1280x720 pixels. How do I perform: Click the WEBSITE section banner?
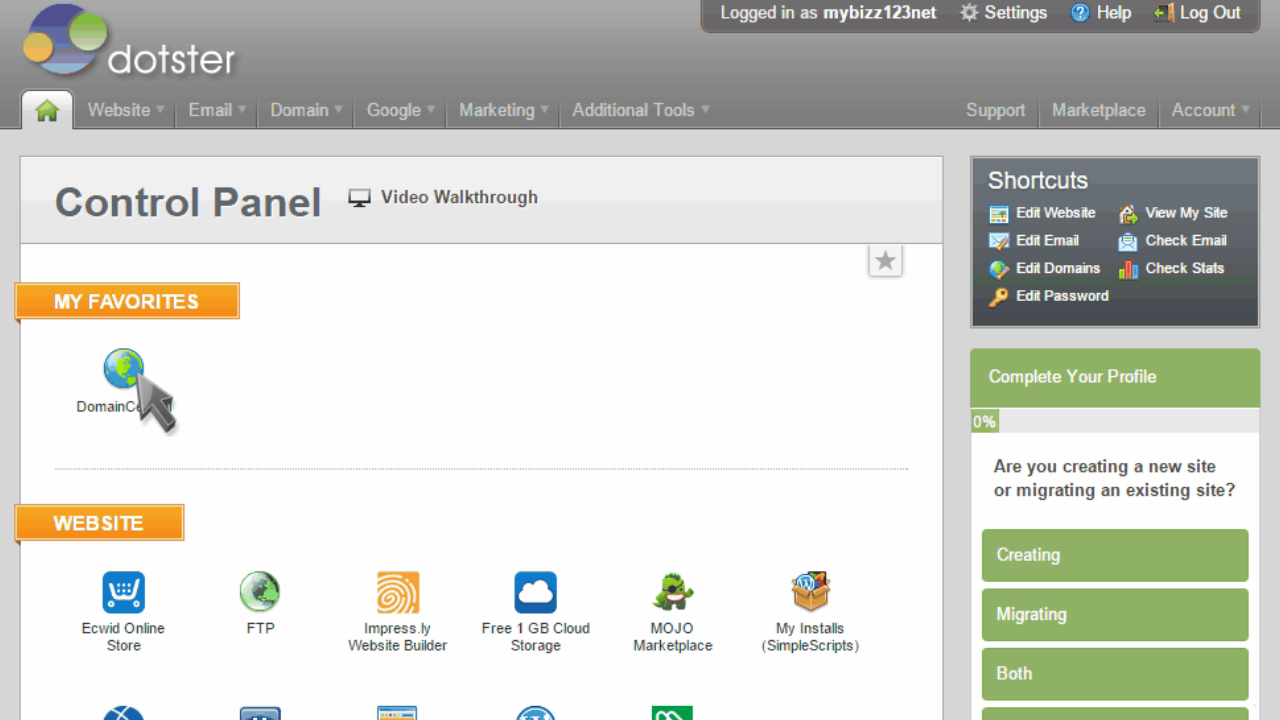pyautogui.click(x=99, y=523)
